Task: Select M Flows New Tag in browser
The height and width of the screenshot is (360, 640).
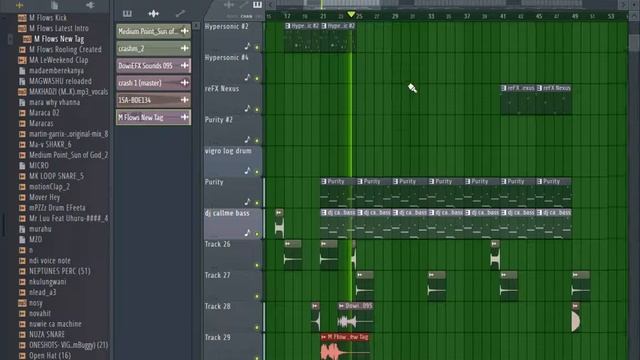Action: pyautogui.click(x=59, y=39)
